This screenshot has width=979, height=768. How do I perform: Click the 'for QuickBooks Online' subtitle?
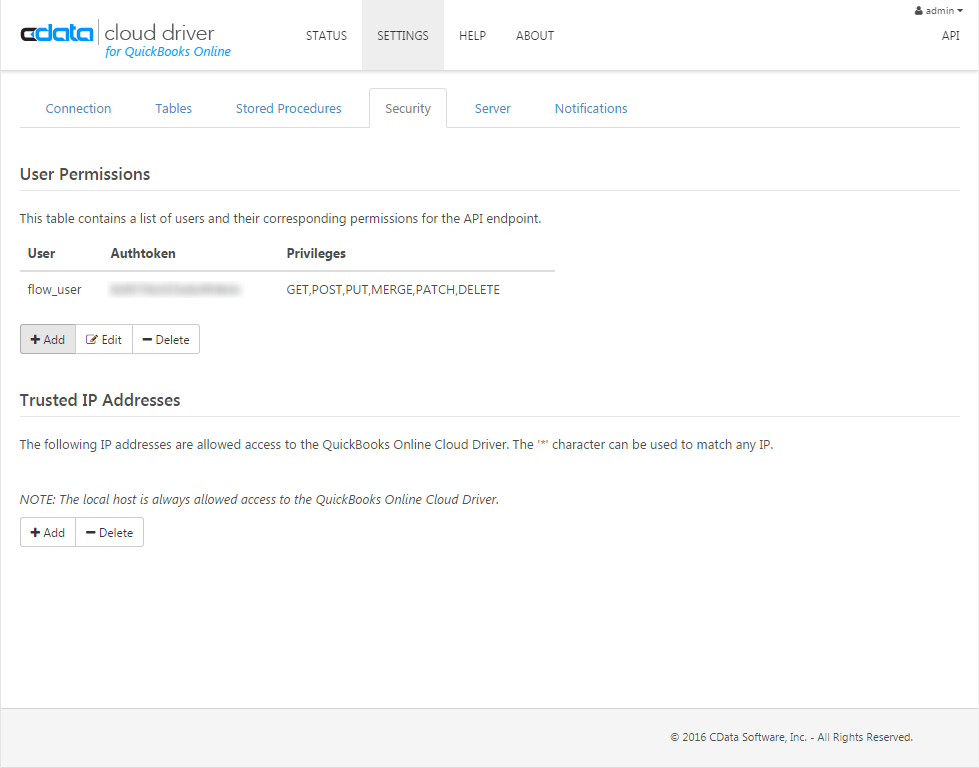point(168,51)
